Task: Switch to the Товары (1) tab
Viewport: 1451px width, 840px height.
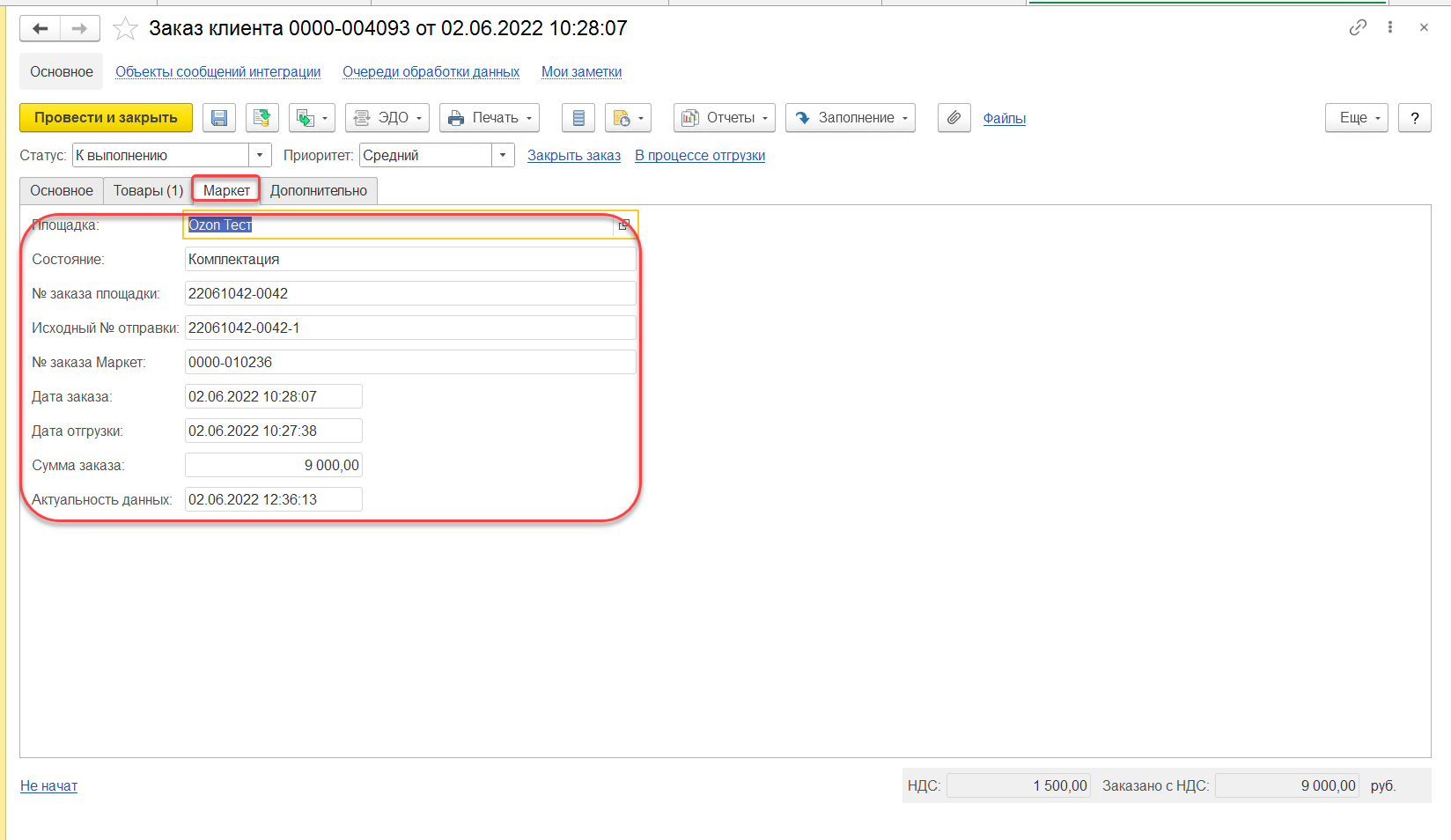Action: click(148, 191)
